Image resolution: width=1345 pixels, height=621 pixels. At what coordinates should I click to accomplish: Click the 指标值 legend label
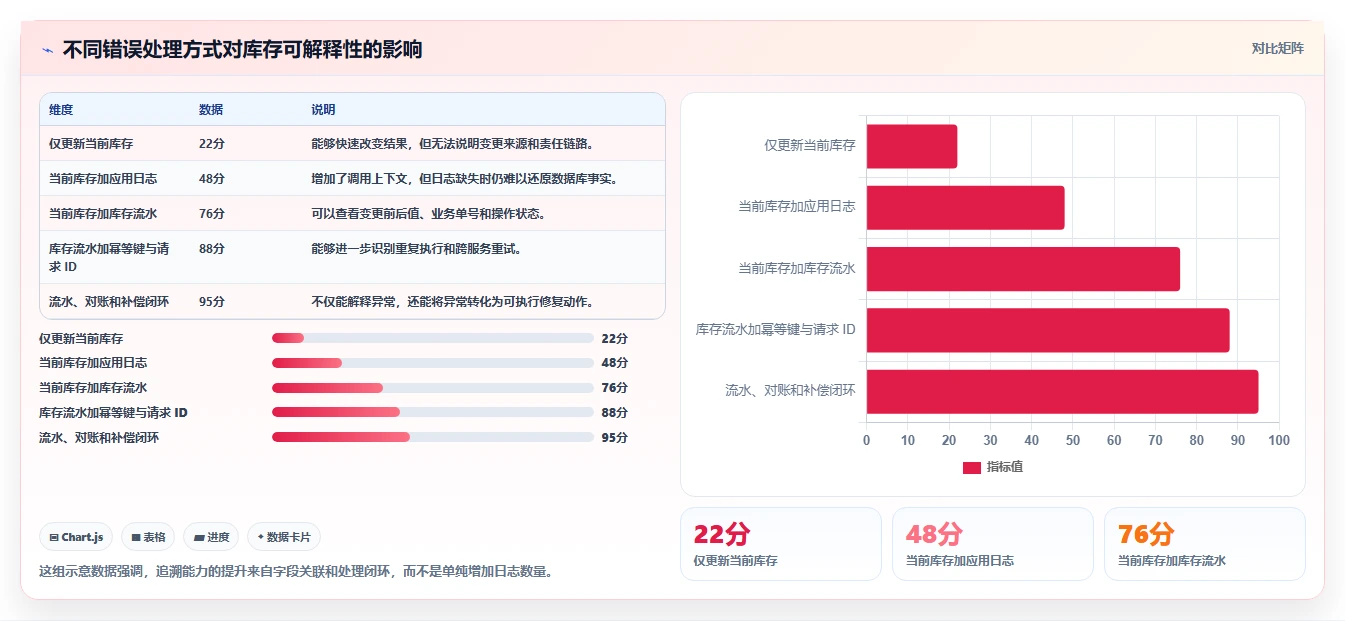(x=1005, y=468)
